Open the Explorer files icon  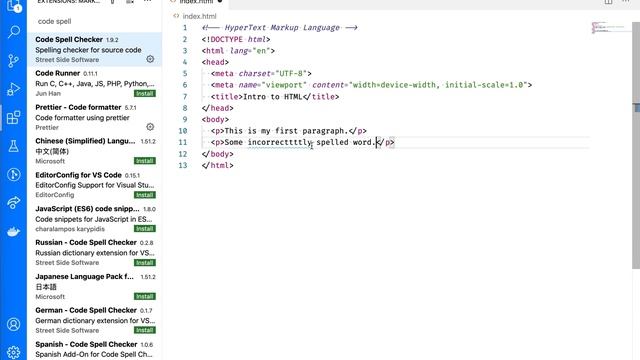13,6
